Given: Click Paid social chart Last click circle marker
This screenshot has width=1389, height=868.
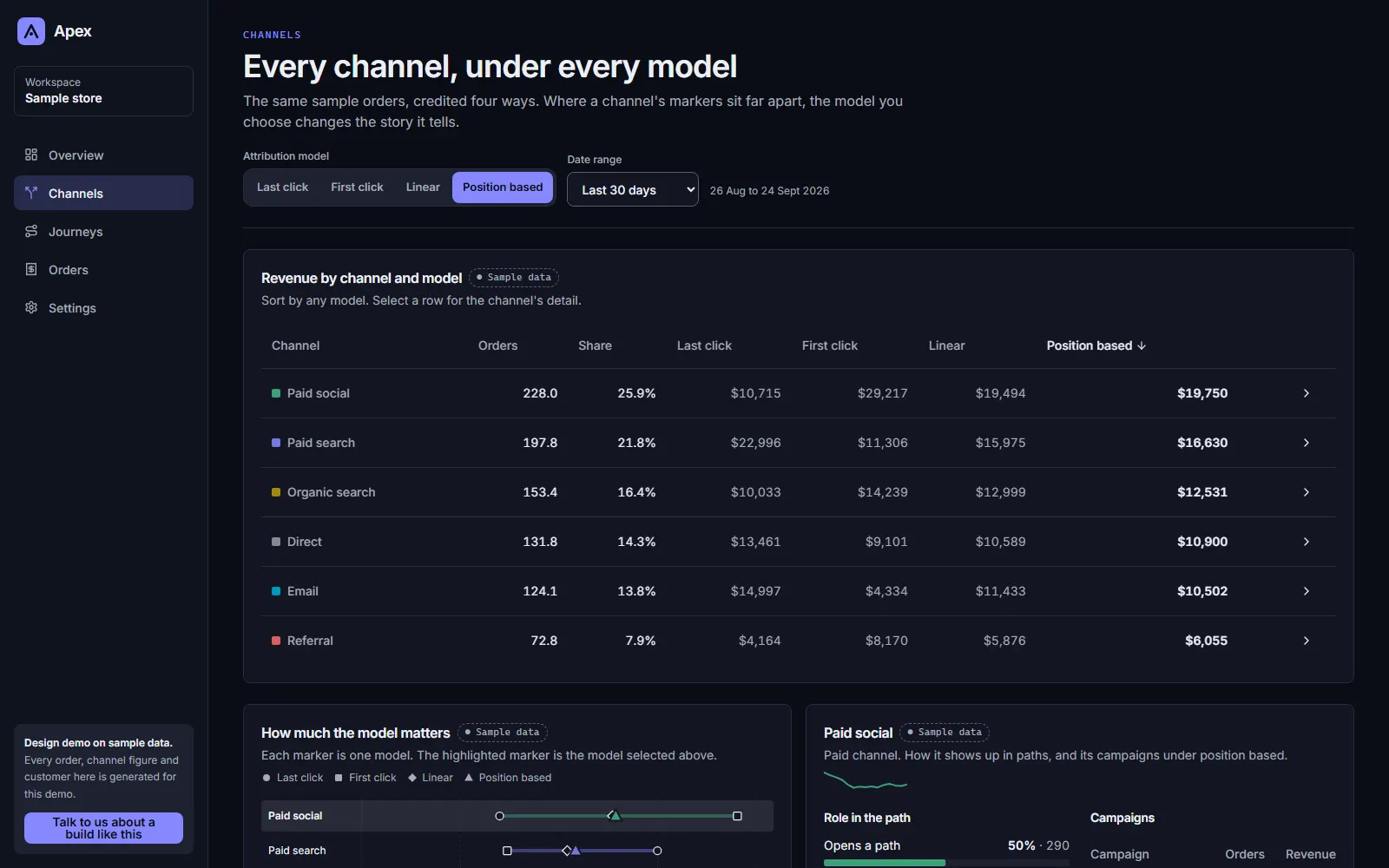Looking at the screenshot, I should click(x=499, y=816).
